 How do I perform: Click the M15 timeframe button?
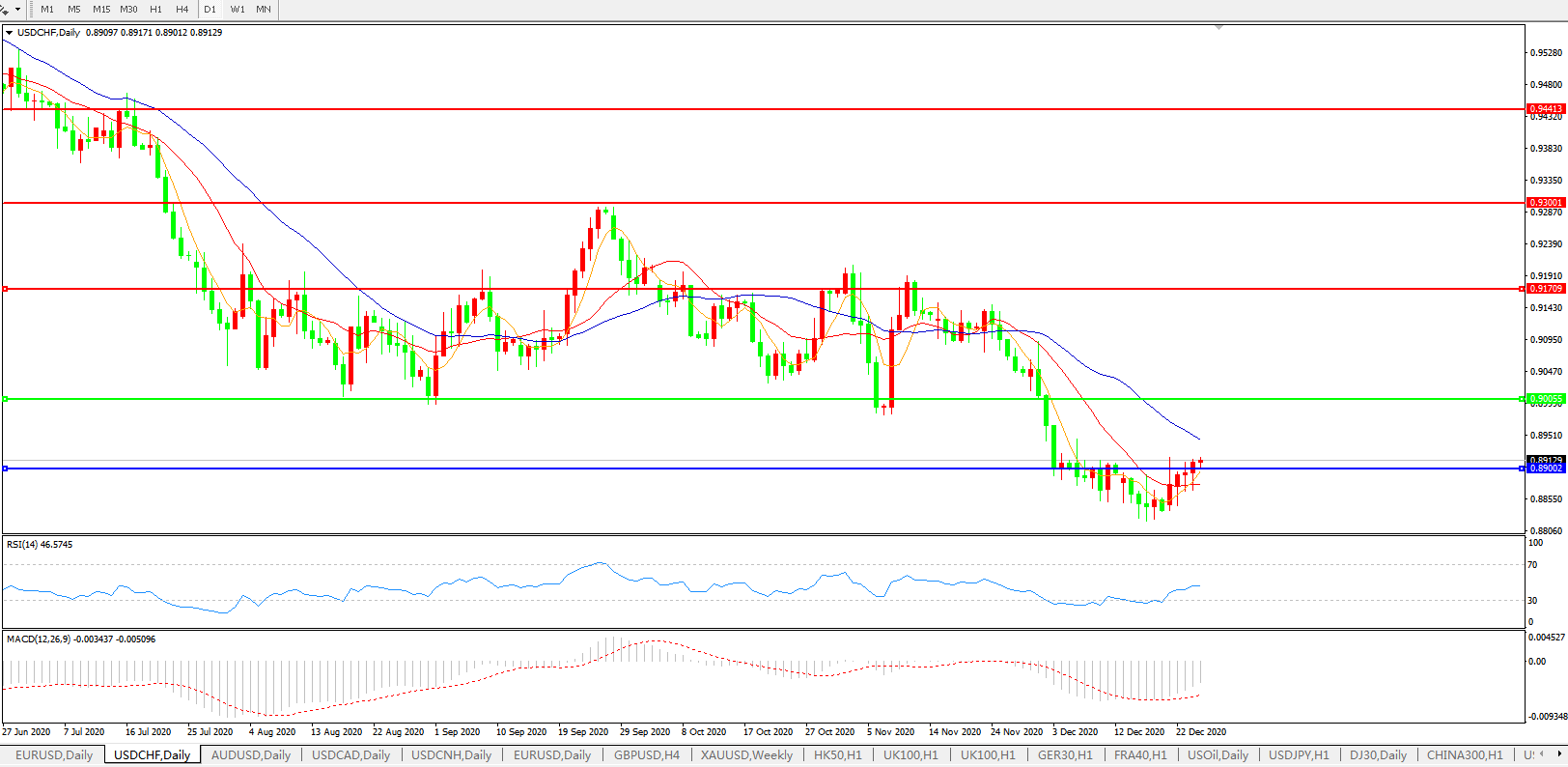(x=101, y=10)
